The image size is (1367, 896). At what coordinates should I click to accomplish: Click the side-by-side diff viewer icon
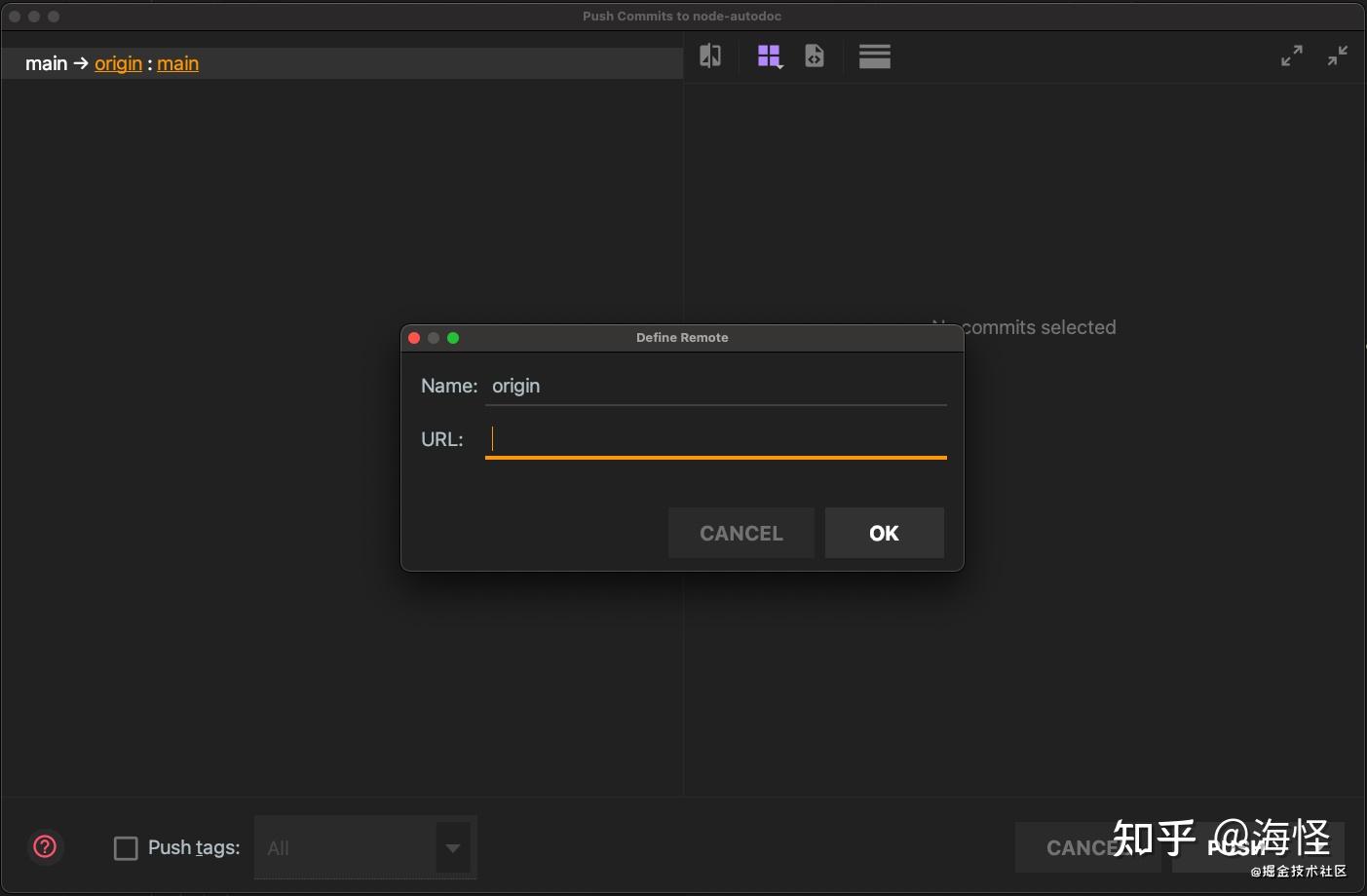pos(709,56)
